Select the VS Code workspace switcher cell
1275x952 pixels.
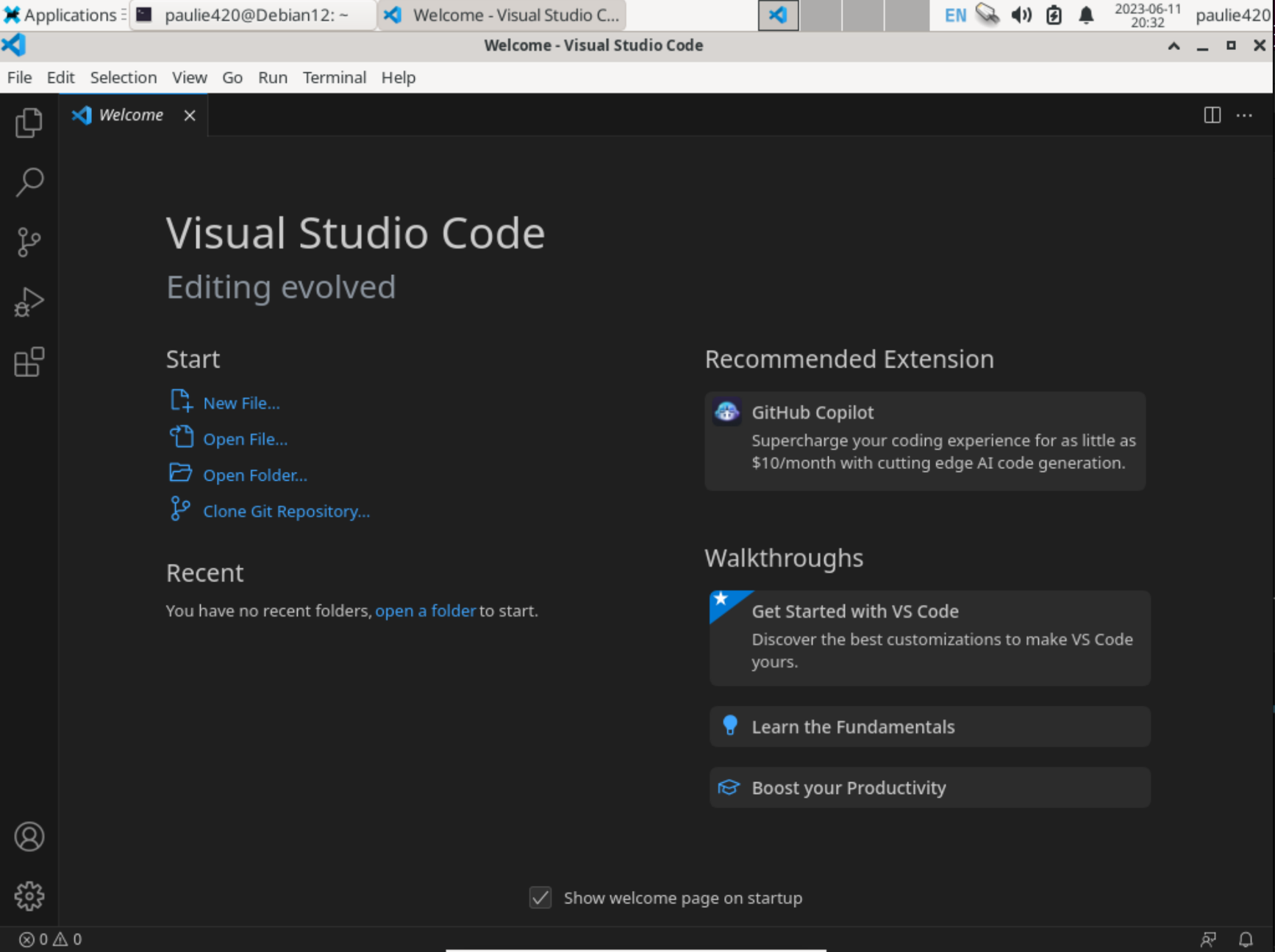point(779,15)
